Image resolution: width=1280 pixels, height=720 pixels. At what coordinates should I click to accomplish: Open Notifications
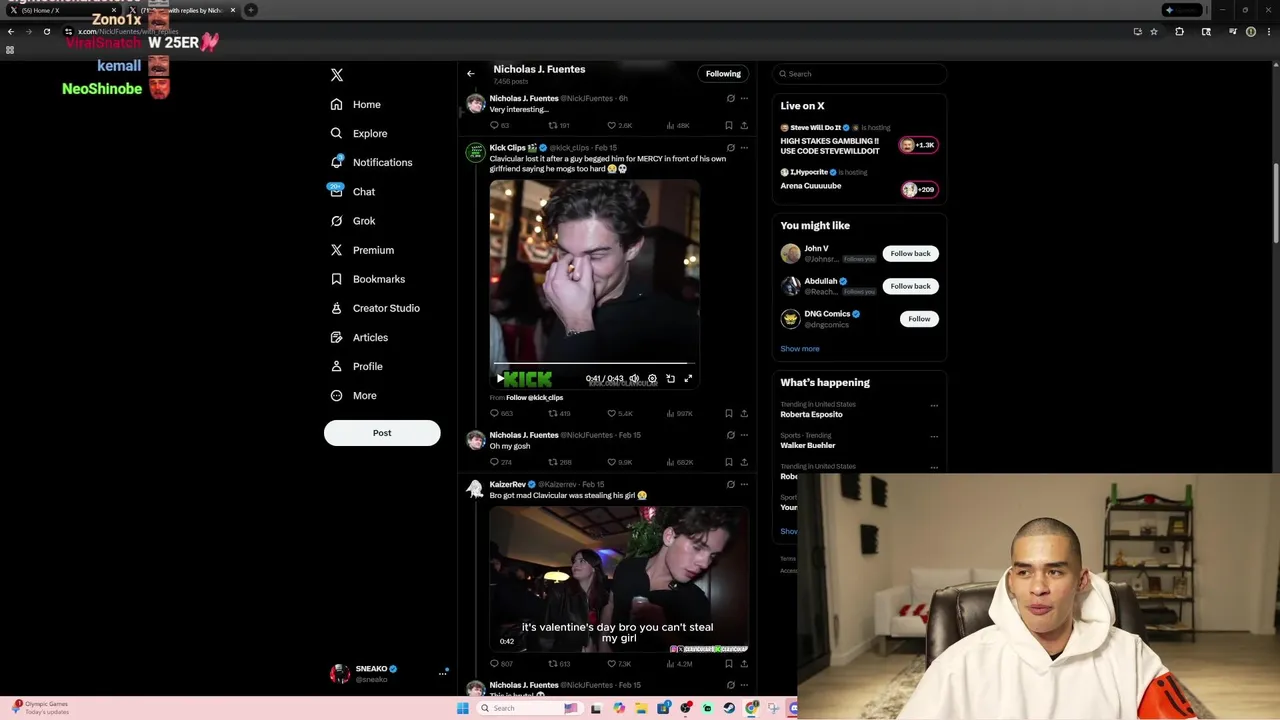click(371, 162)
